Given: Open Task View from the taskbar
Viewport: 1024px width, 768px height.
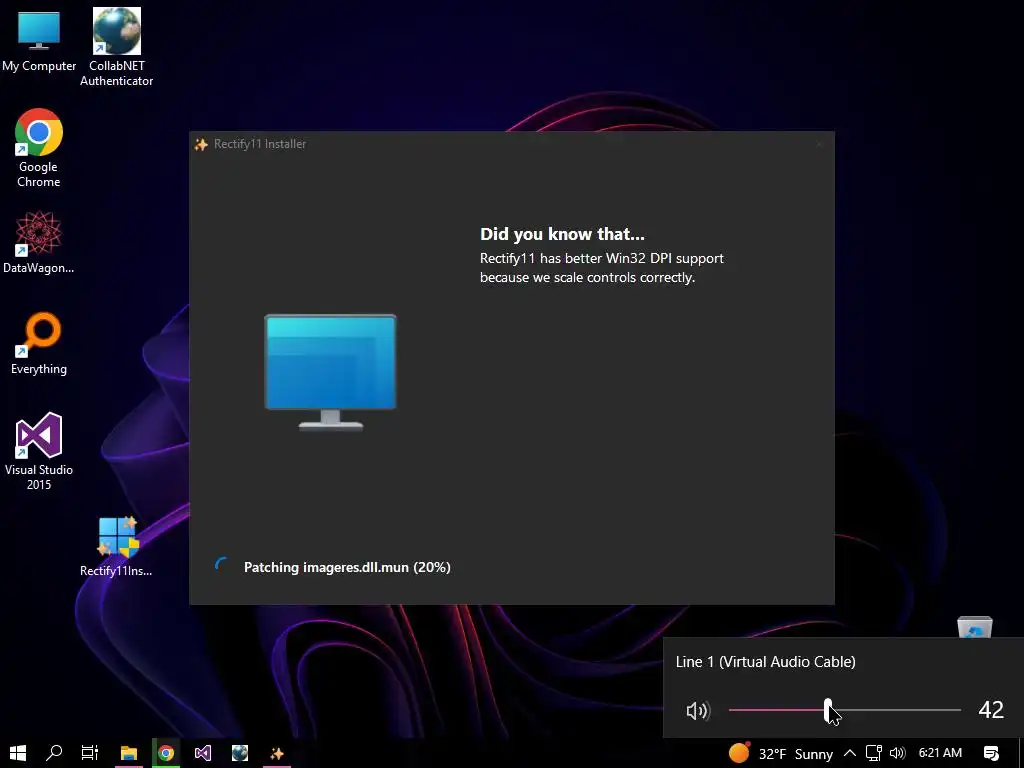Looking at the screenshot, I should [x=90, y=753].
